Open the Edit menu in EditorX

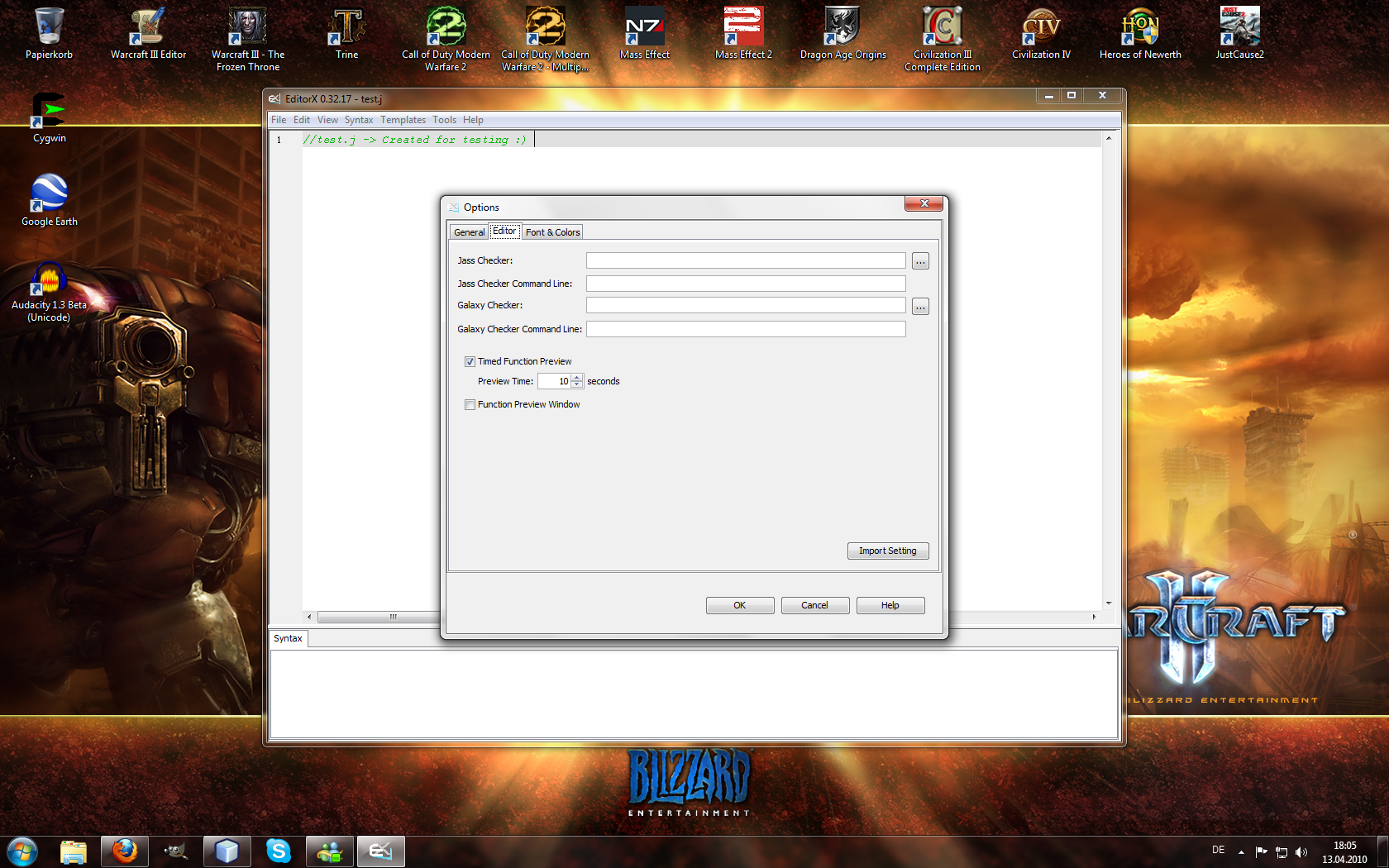[302, 120]
